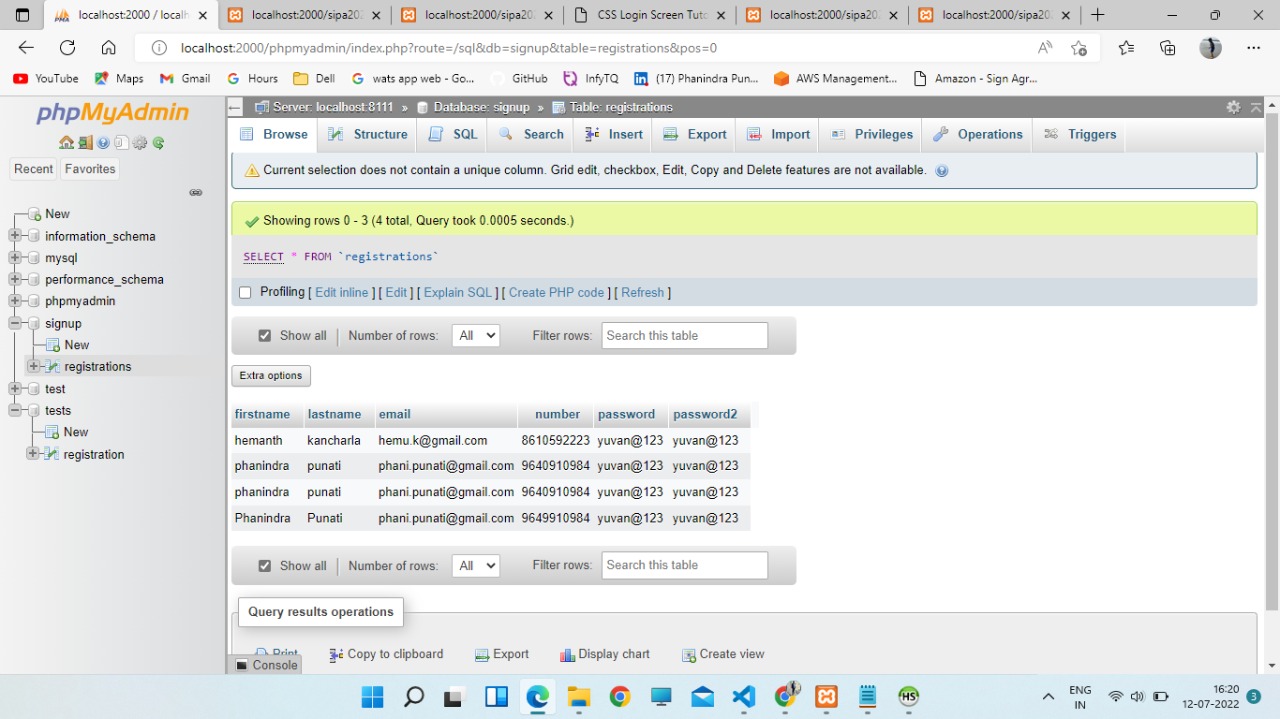Open the Console bar at bottom
1280x719 pixels.
[x=266, y=665]
